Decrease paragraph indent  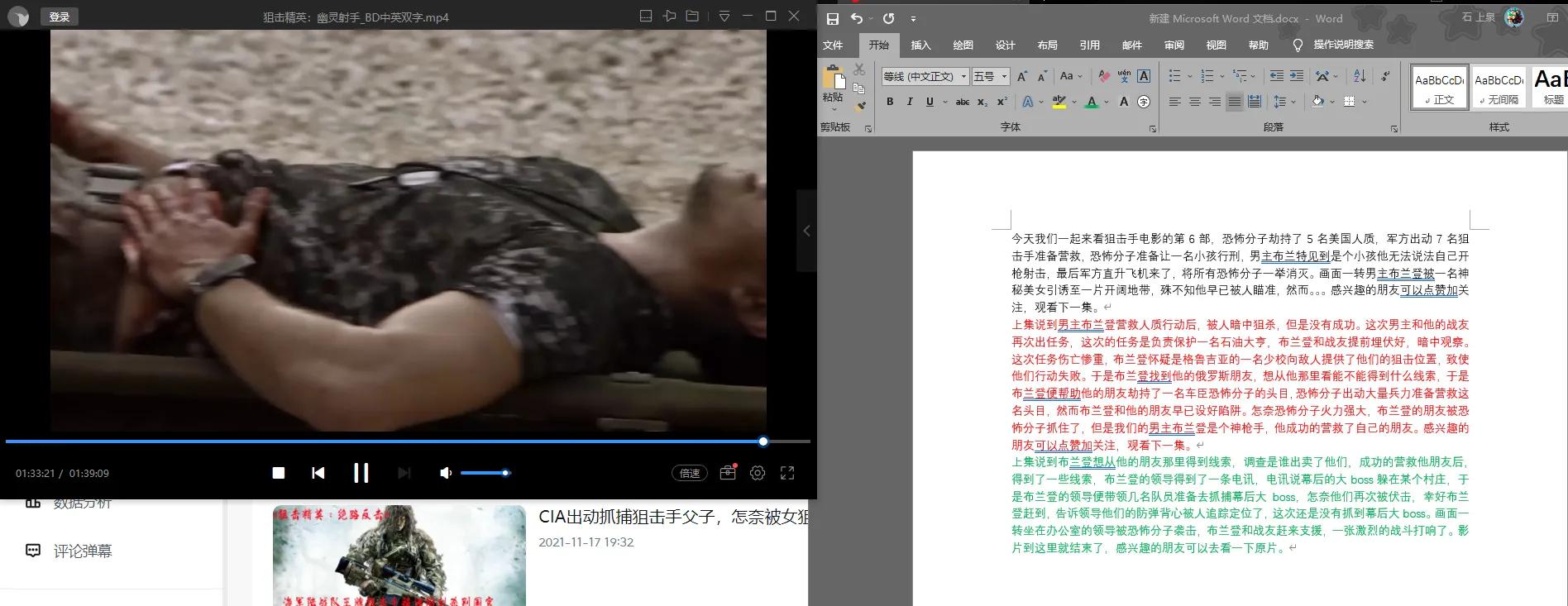1277,76
